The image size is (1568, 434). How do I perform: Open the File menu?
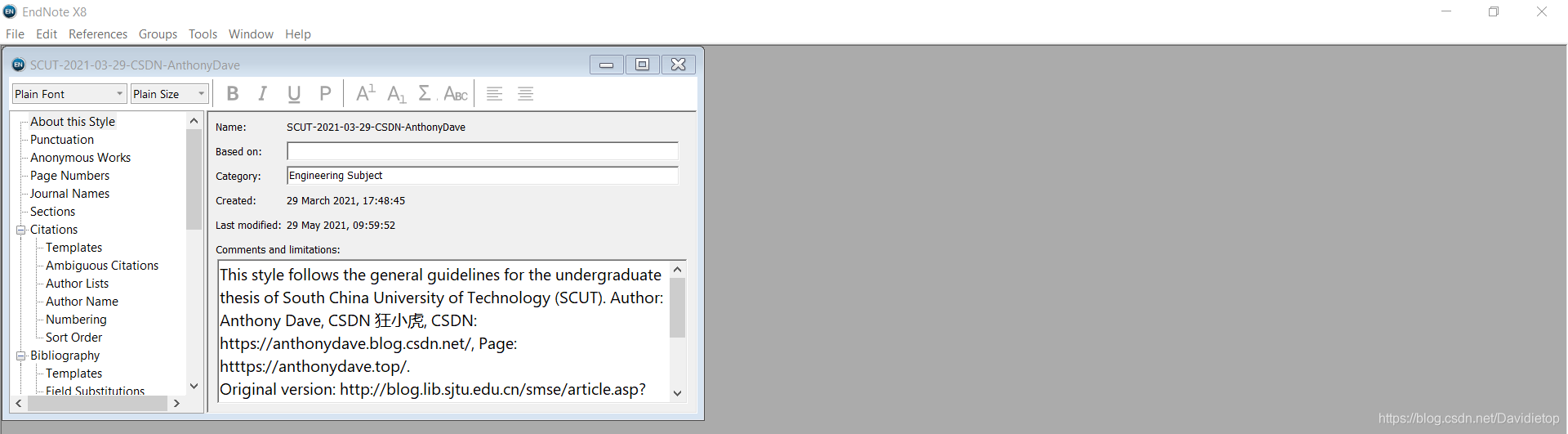[15, 34]
